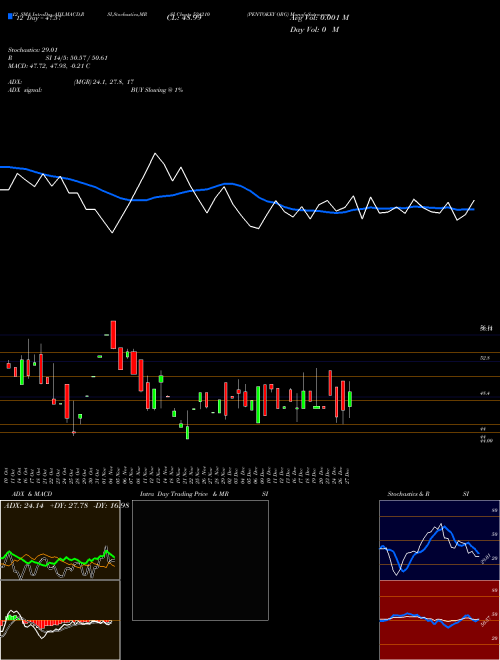Open the red RSI chart panel
Viewport: 500px width, 660px height.
[439, 620]
